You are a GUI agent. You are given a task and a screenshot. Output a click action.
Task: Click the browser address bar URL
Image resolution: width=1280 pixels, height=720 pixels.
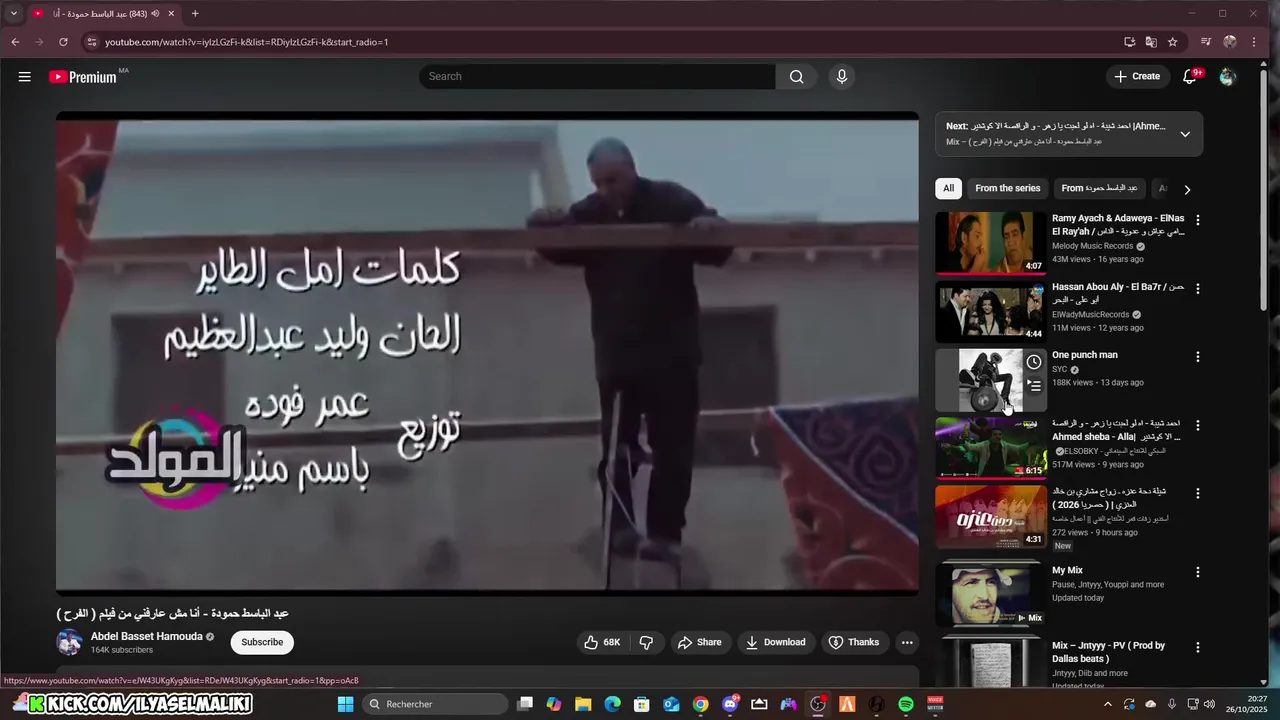[247, 42]
